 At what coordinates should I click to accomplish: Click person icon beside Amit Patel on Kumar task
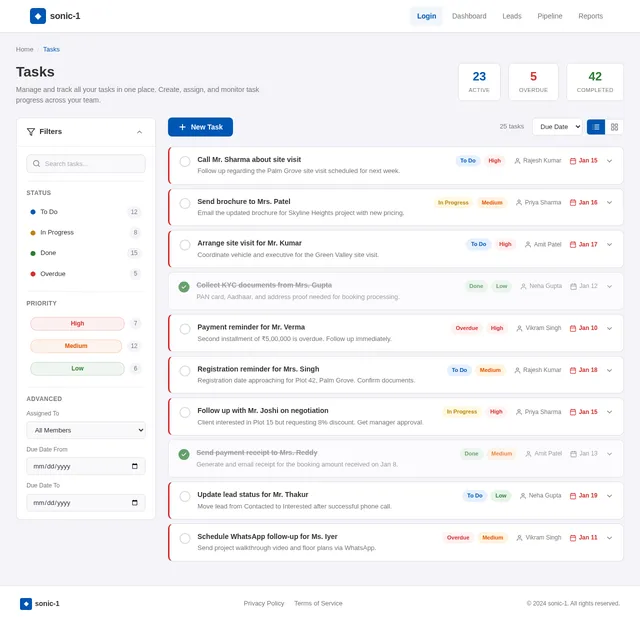(x=528, y=244)
